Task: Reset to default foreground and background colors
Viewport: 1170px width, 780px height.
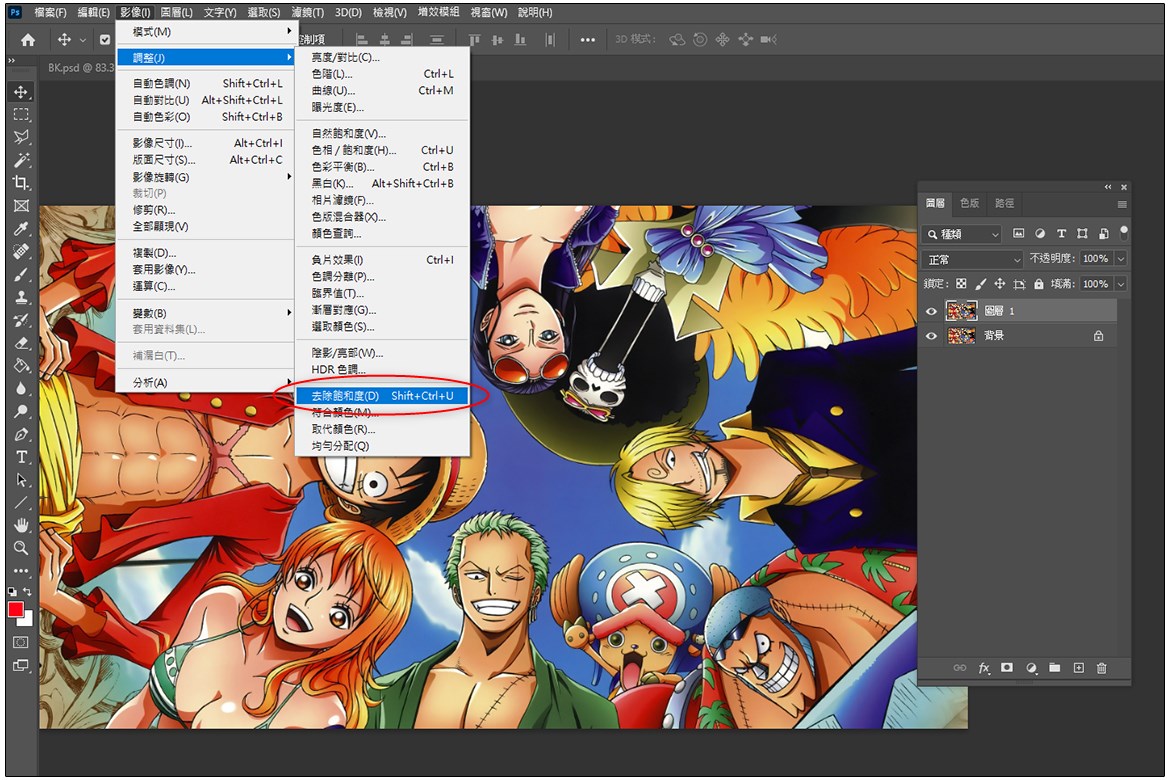Action: coord(12,591)
